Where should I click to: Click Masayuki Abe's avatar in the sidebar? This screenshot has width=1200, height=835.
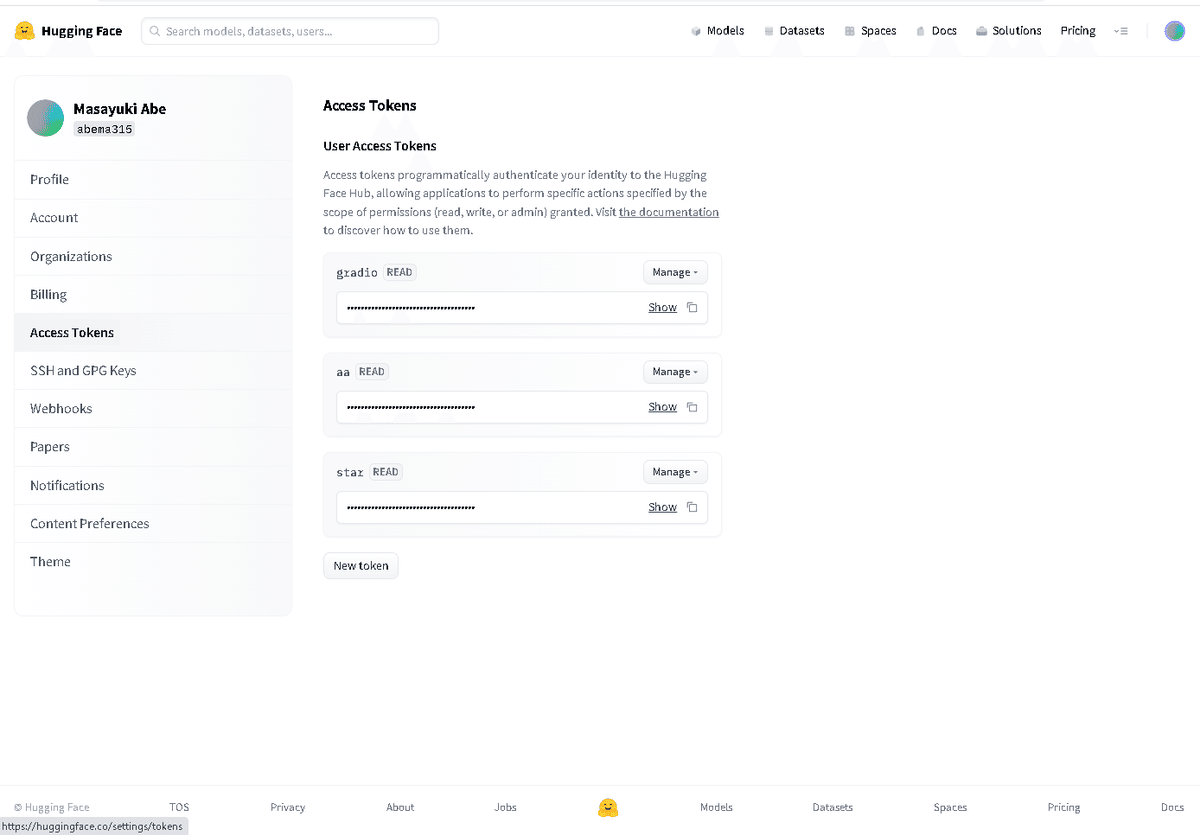coord(45,117)
